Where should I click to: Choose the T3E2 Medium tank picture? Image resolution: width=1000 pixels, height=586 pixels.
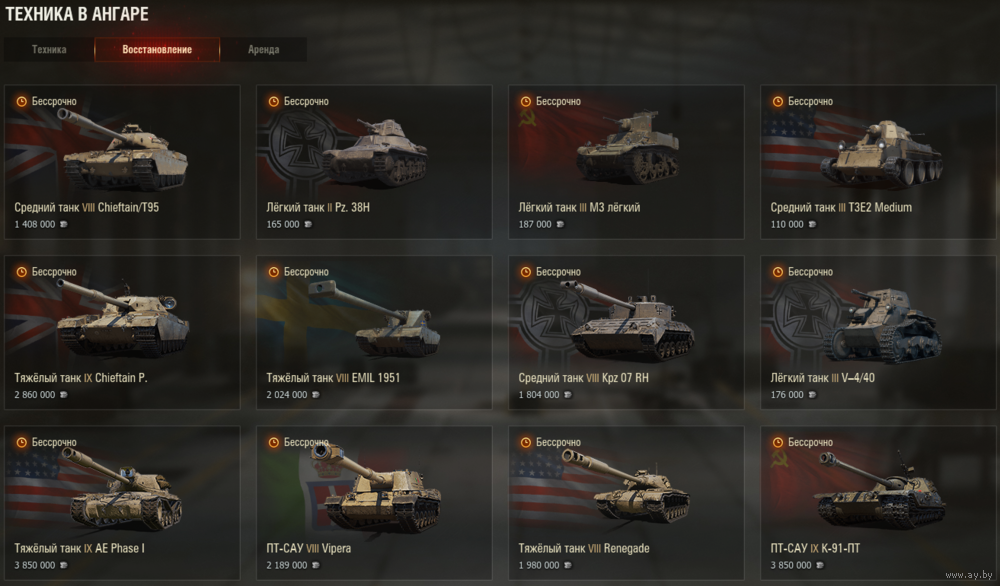point(881,153)
